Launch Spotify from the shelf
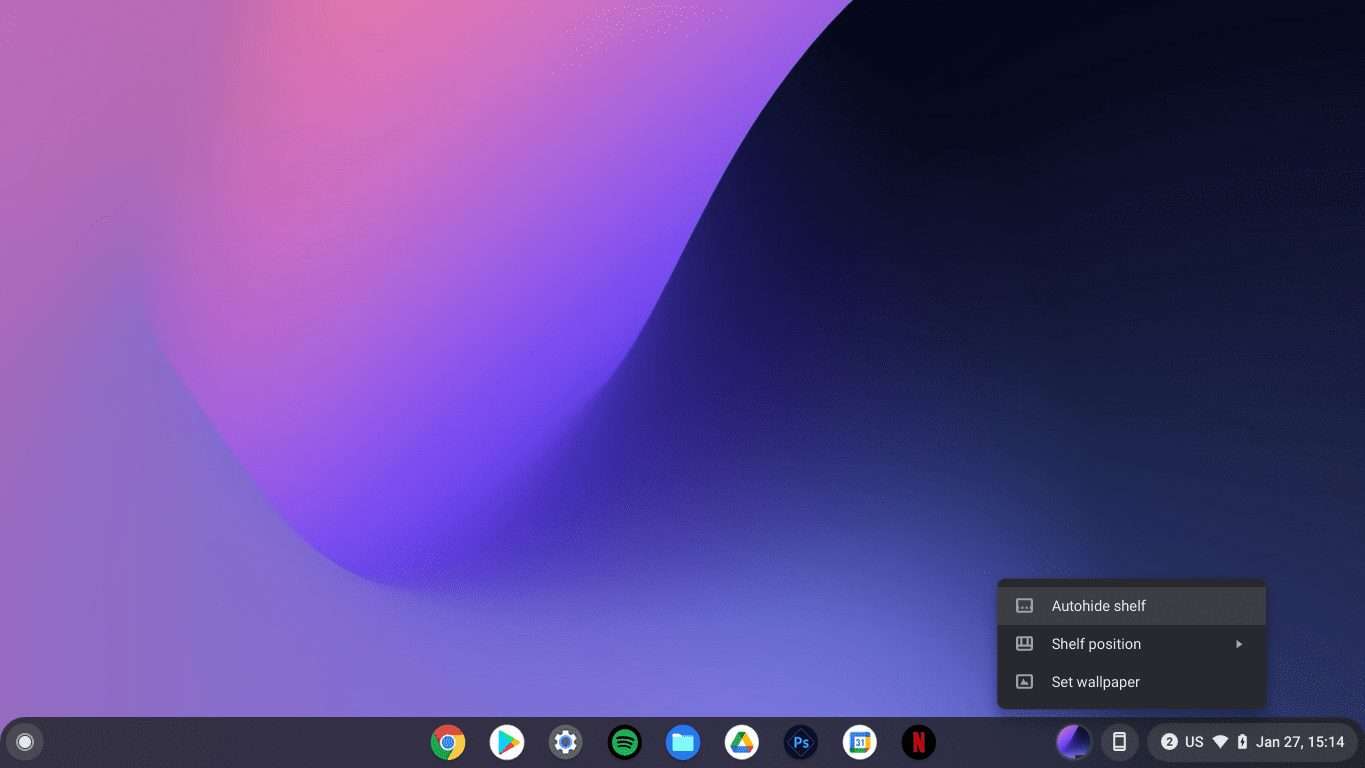Viewport: 1365px width, 768px height. (x=624, y=742)
